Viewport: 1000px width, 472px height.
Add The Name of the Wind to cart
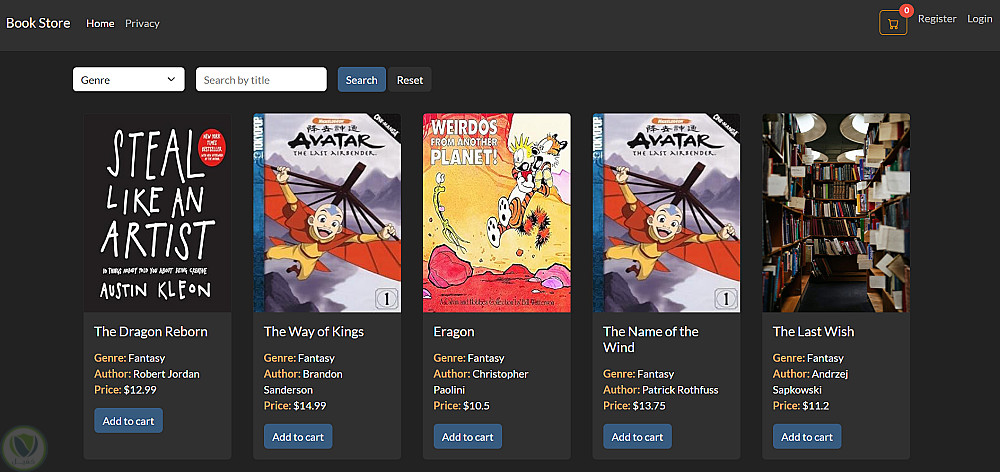coord(638,437)
